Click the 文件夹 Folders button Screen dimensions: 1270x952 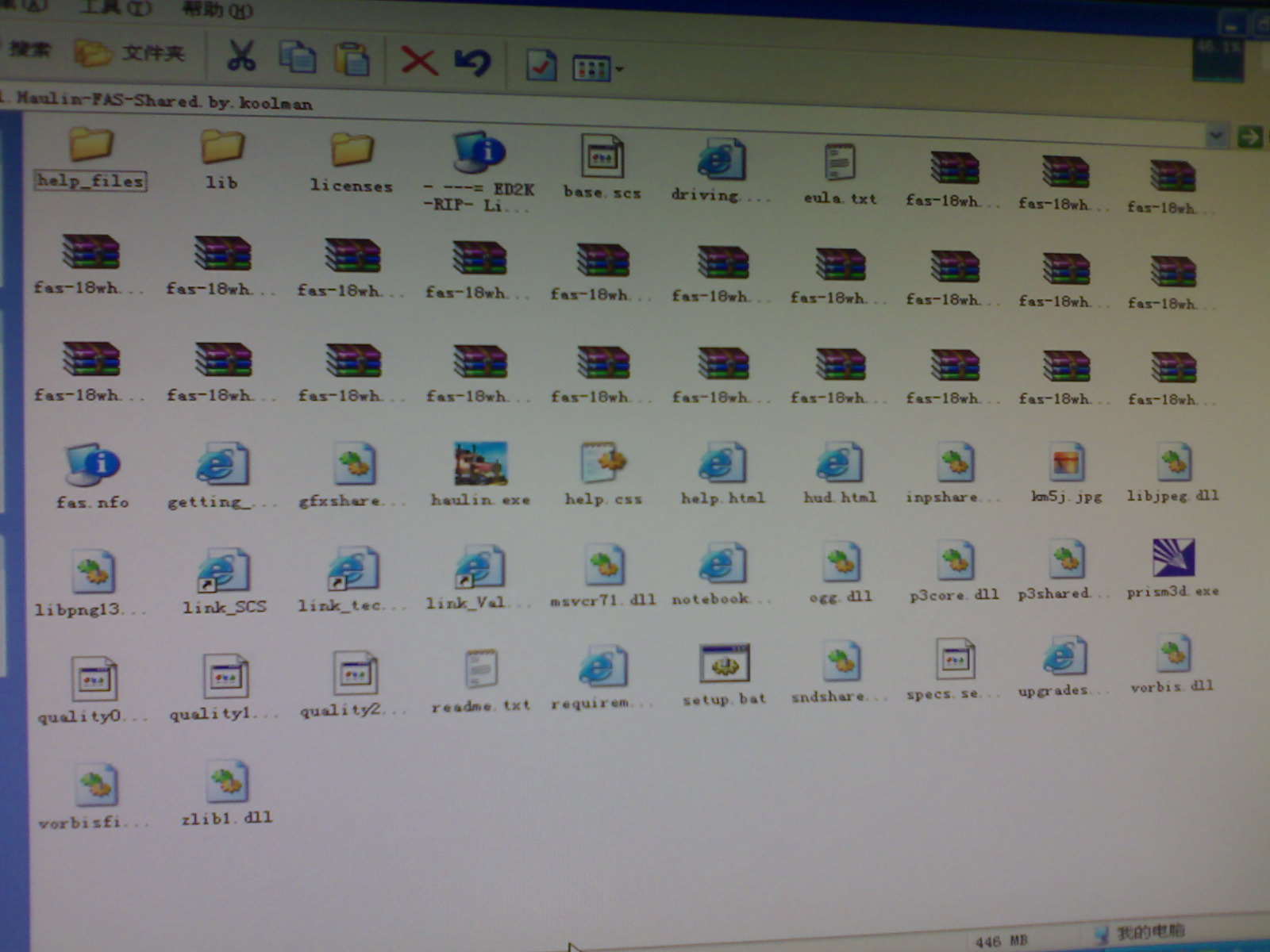(131, 53)
